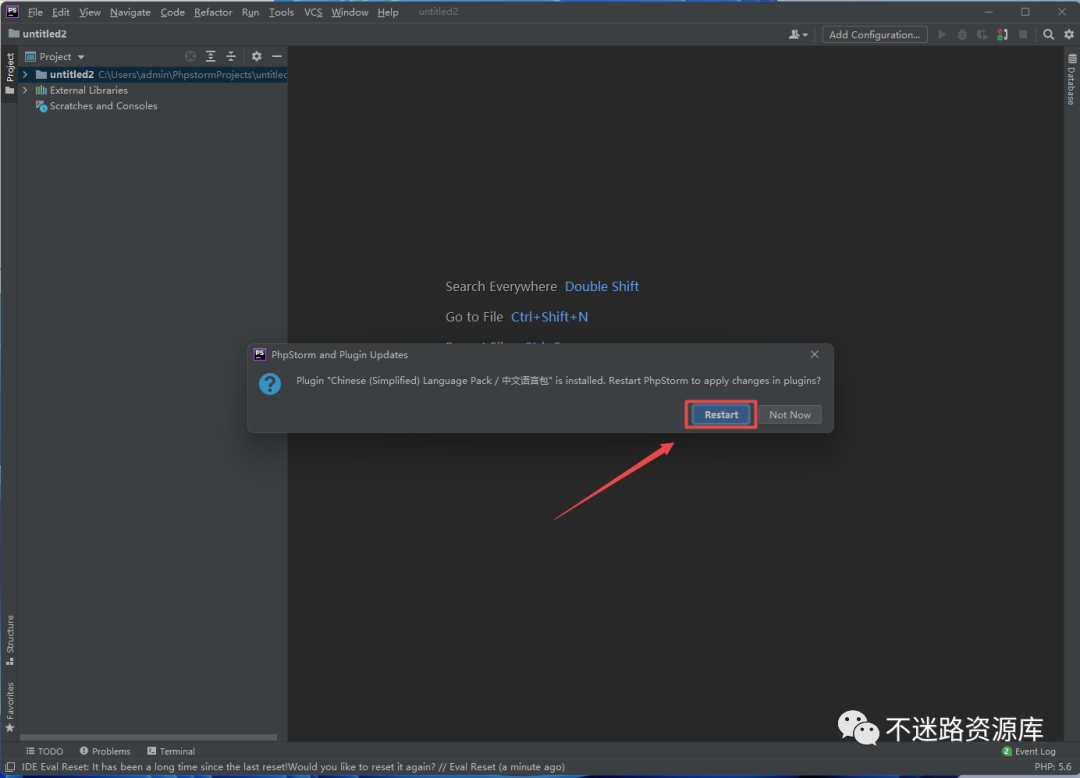Screen dimensions: 1080x778
Task: Click the Expand All icon in Project panel
Action: pyautogui.click(x=211, y=56)
